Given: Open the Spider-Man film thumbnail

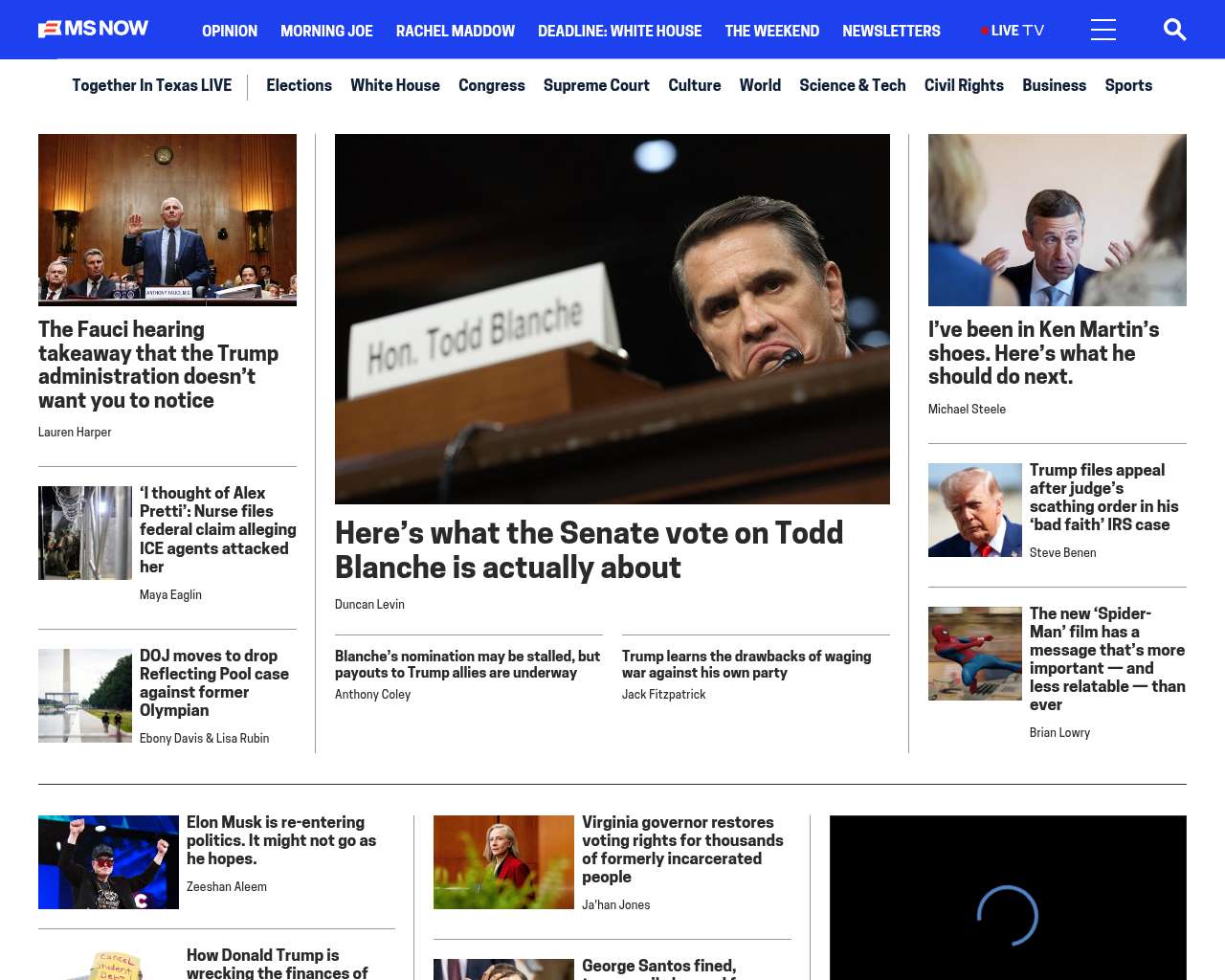Looking at the screenshot, I should pyautogui.click(x=975, y=654).
